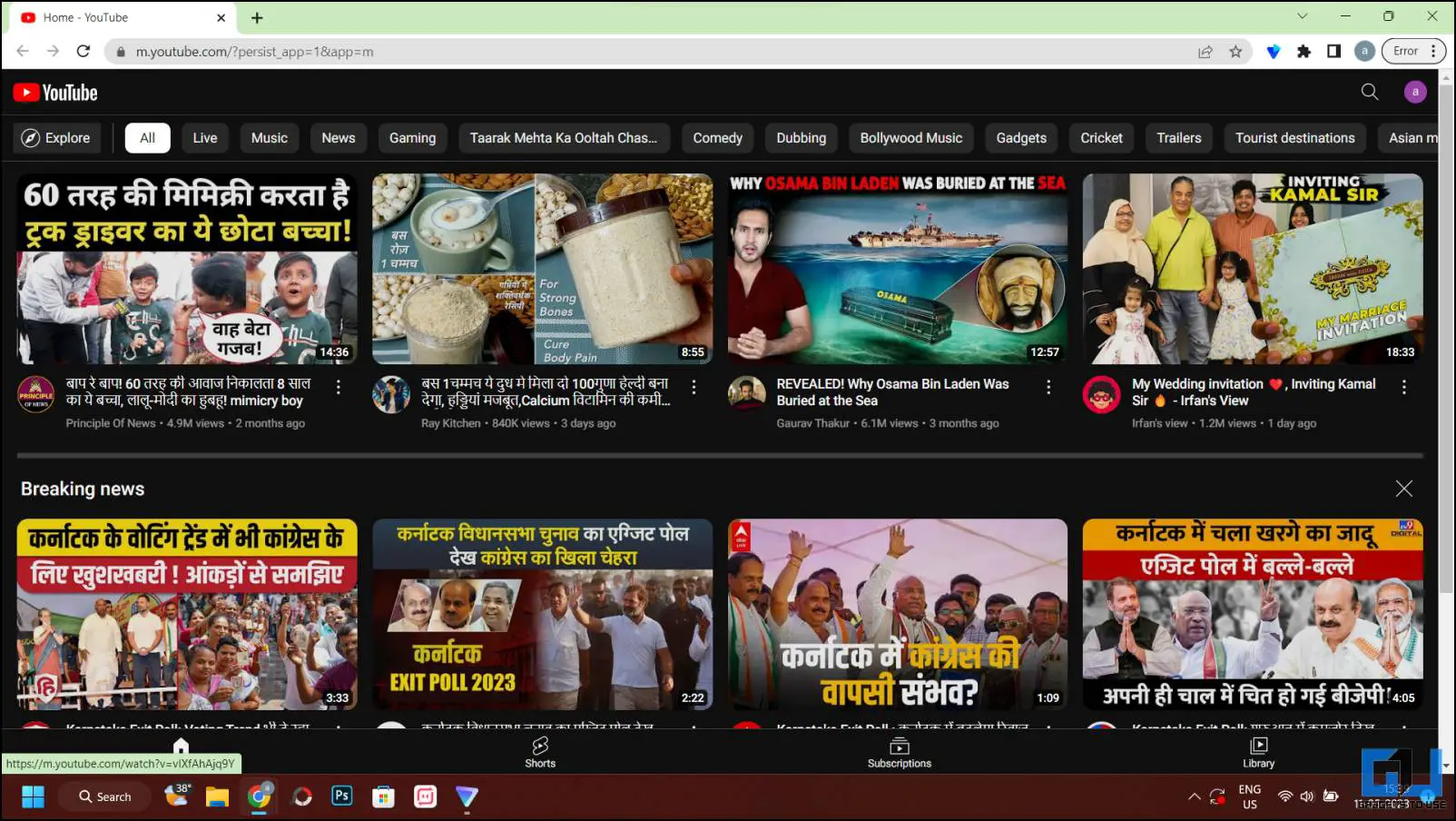Open the blue shield extension icon
Screen dimensions: 1456x821
point(1274,52)
